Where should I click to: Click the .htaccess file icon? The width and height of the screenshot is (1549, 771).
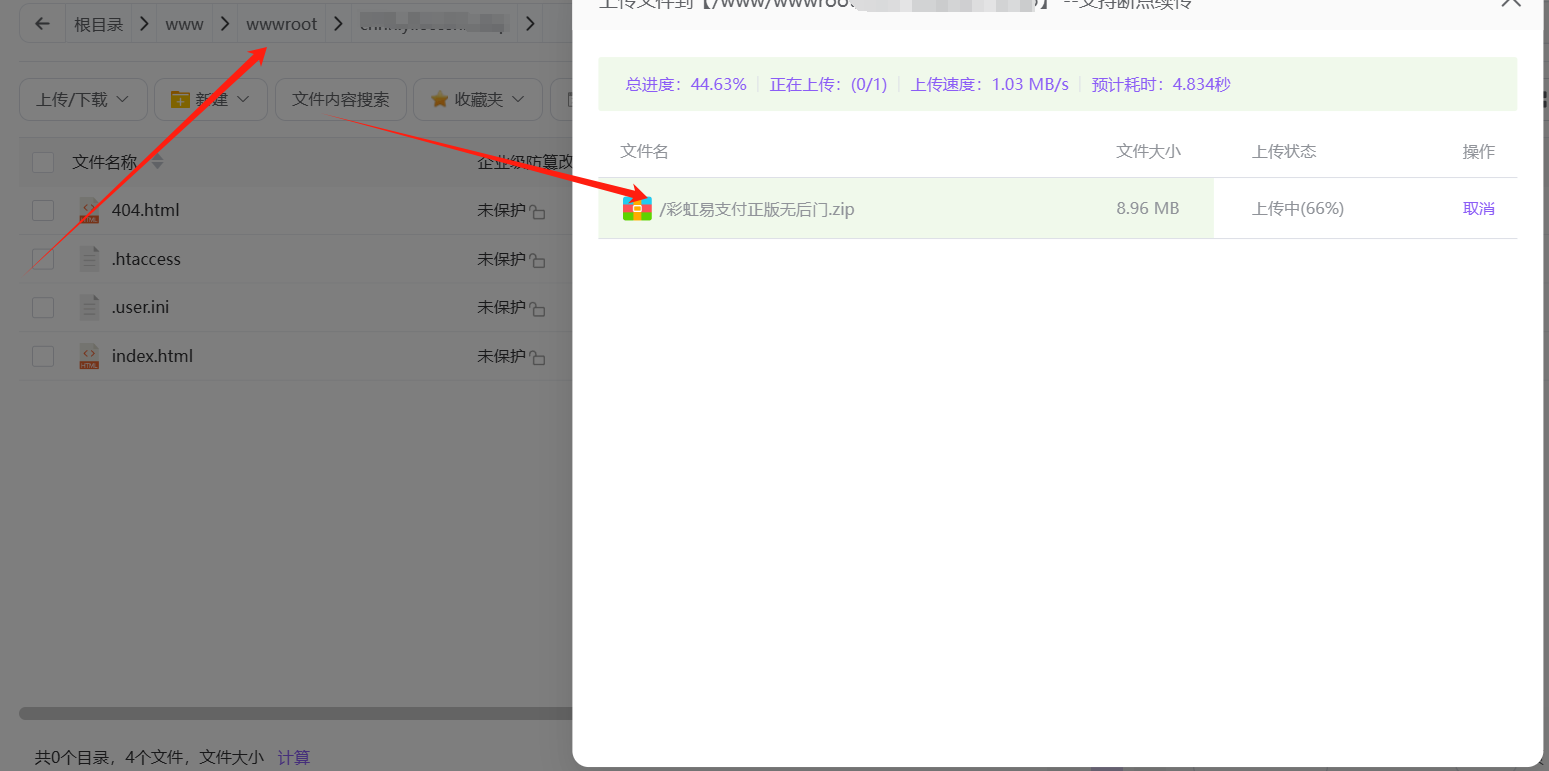pyautogui.click(x=89, y=259)
